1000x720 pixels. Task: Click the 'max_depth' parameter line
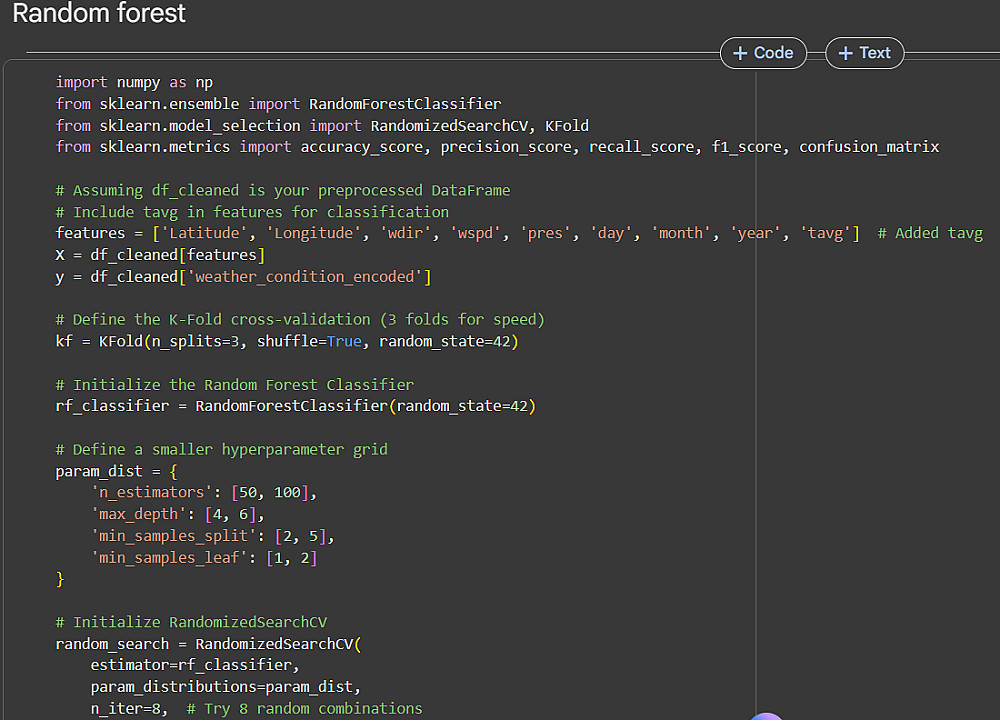point(177,515)
